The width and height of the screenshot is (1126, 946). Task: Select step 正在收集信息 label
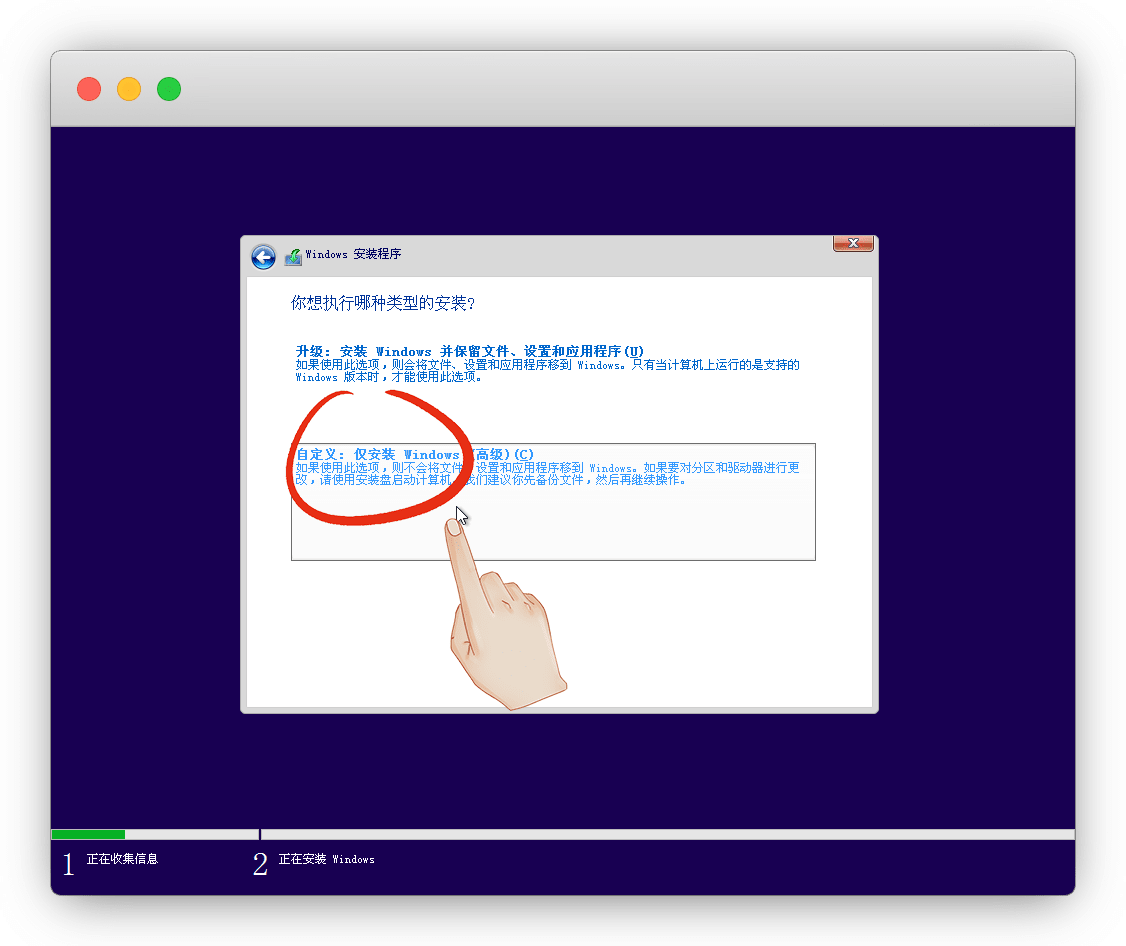pos(122,859)
